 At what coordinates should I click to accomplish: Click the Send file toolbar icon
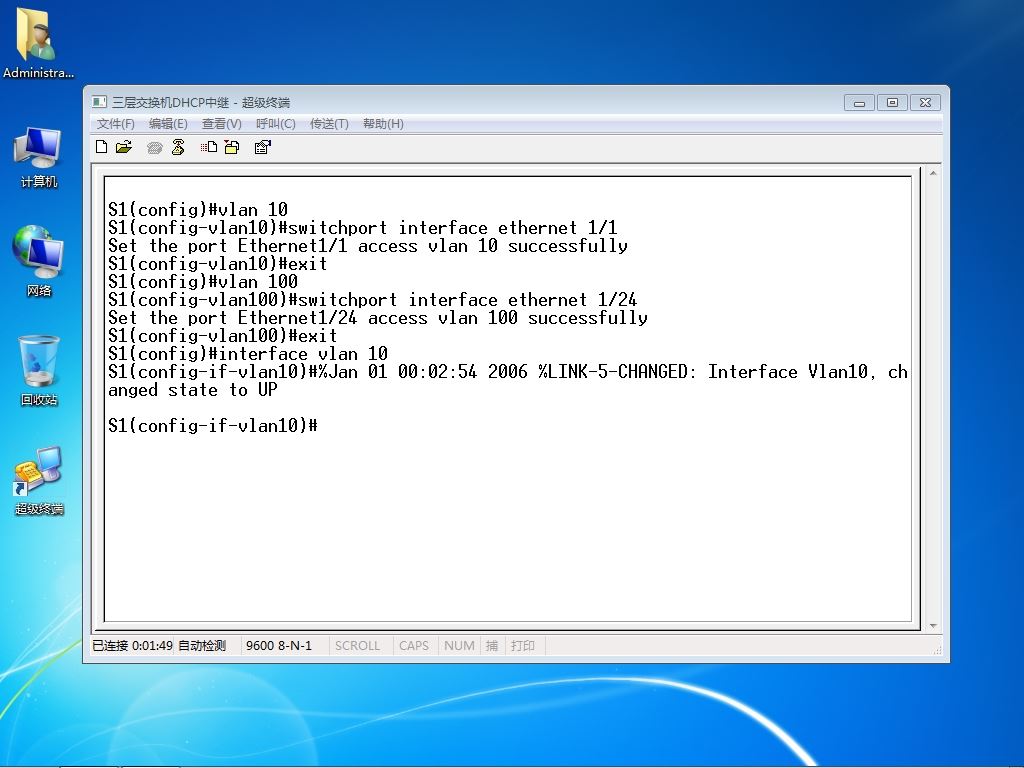coord(209,147)
